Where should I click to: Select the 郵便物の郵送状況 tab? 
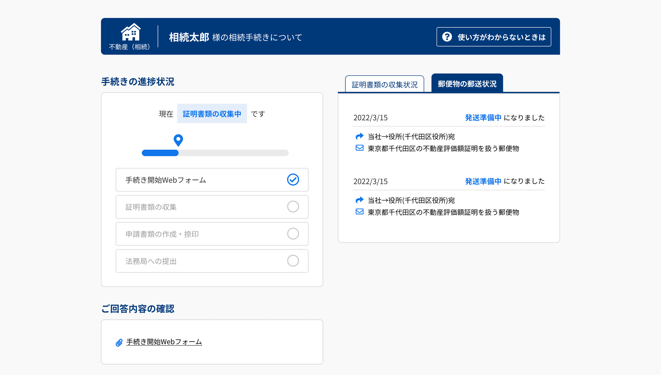(x=467, y=83)
